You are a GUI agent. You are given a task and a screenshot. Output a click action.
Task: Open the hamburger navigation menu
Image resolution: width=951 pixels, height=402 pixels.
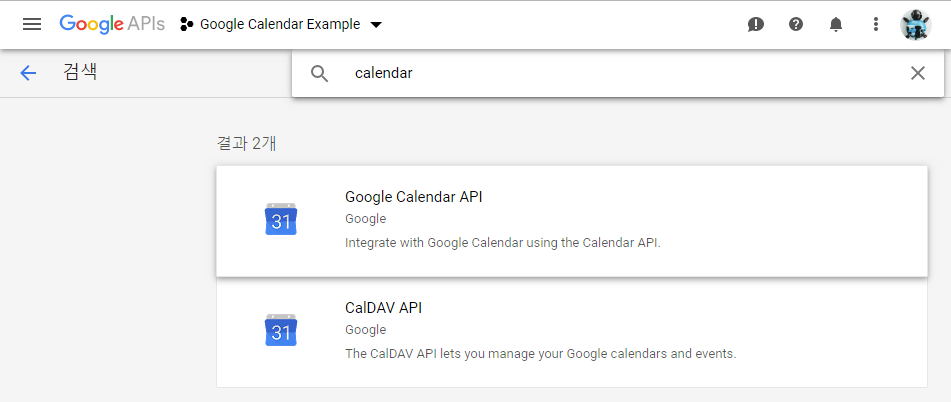tap(32, 24)
